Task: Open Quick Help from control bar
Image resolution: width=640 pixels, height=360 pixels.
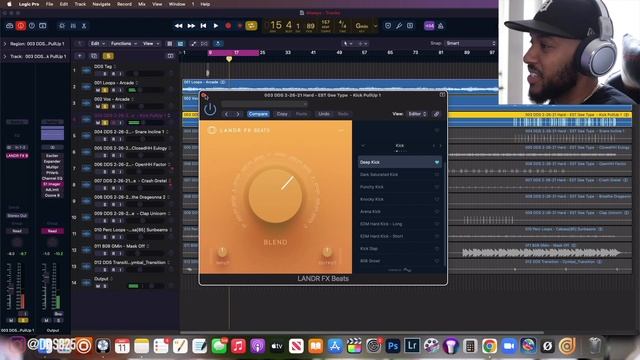Action: (x=31, y=26)
